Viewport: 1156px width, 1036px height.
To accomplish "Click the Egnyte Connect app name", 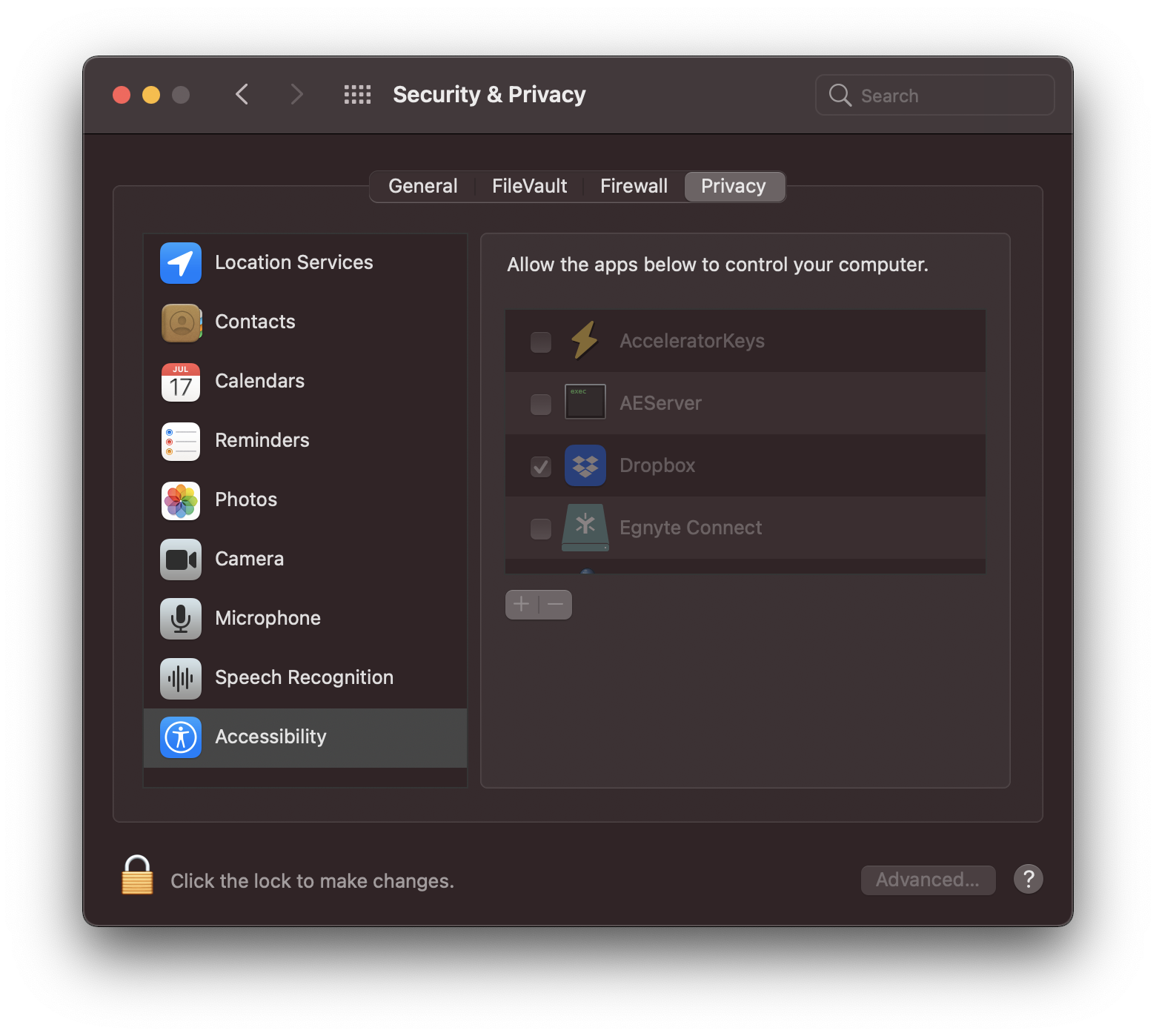I will click(x=691, y=528).
